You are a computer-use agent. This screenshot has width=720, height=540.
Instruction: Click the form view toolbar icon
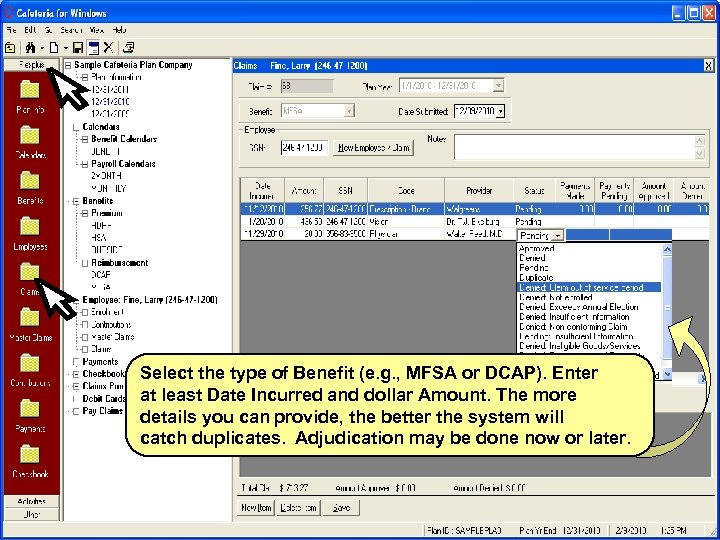click(x=93, y=47)
